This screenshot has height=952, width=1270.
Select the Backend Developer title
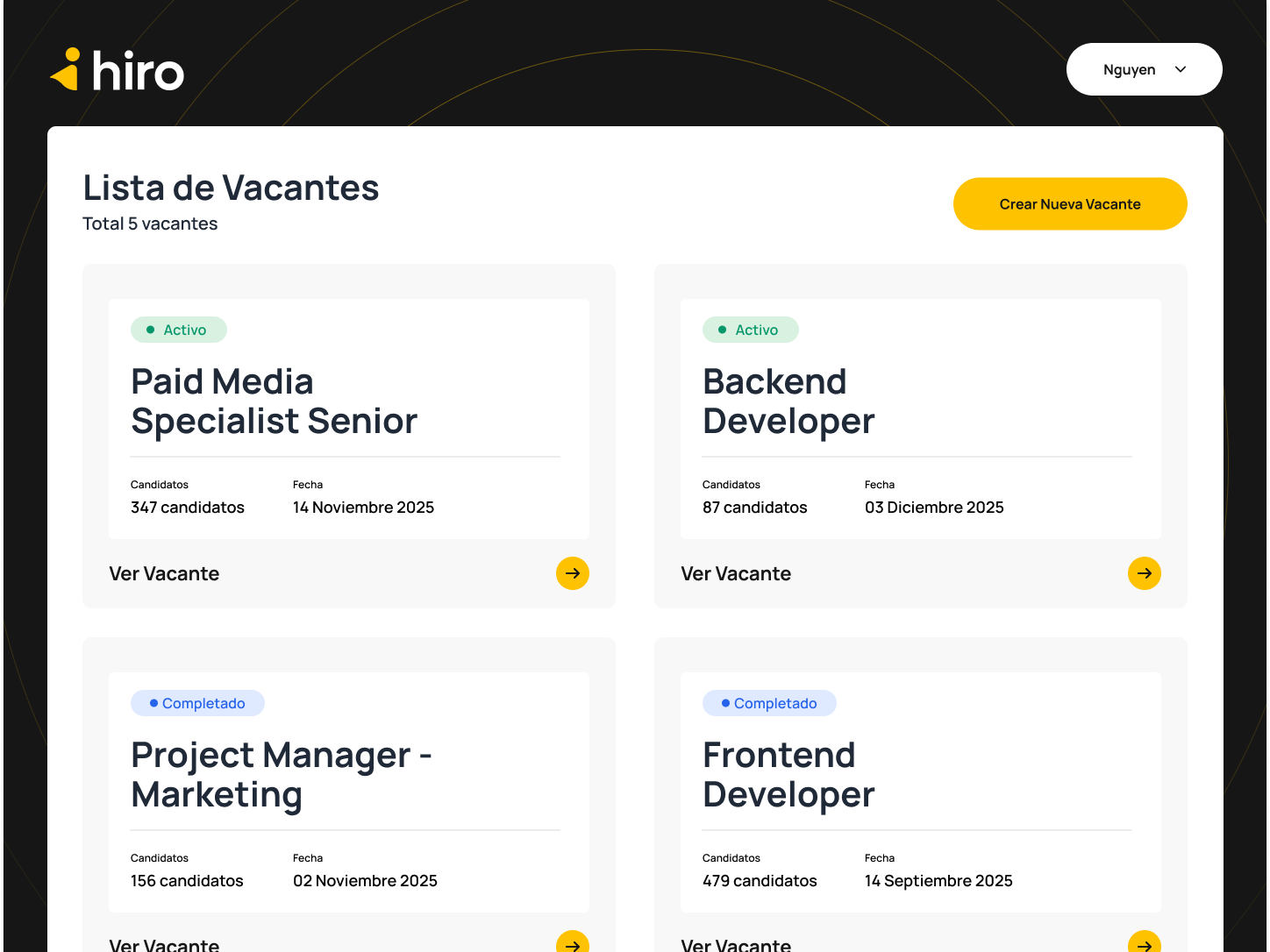click(788, 401)
